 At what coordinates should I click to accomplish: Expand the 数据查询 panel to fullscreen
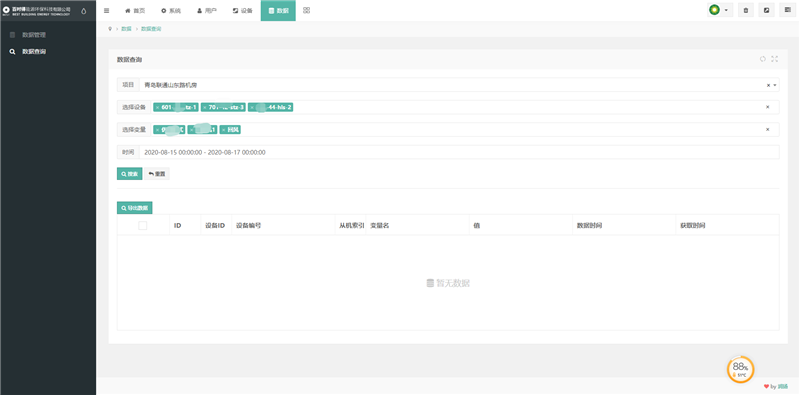774,59
